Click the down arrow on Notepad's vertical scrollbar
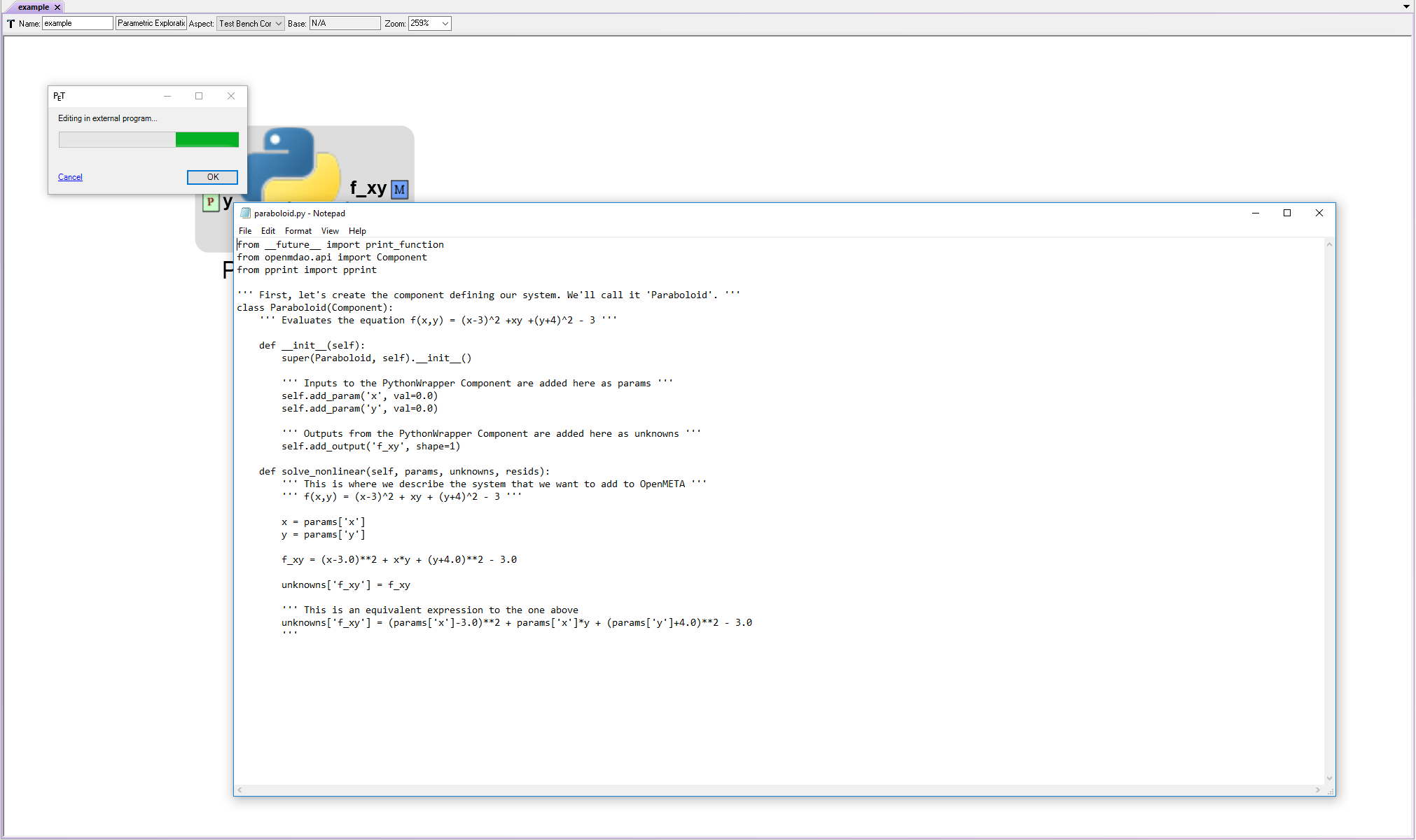Screen dimensions: 1416x840 click(1328, 778)
